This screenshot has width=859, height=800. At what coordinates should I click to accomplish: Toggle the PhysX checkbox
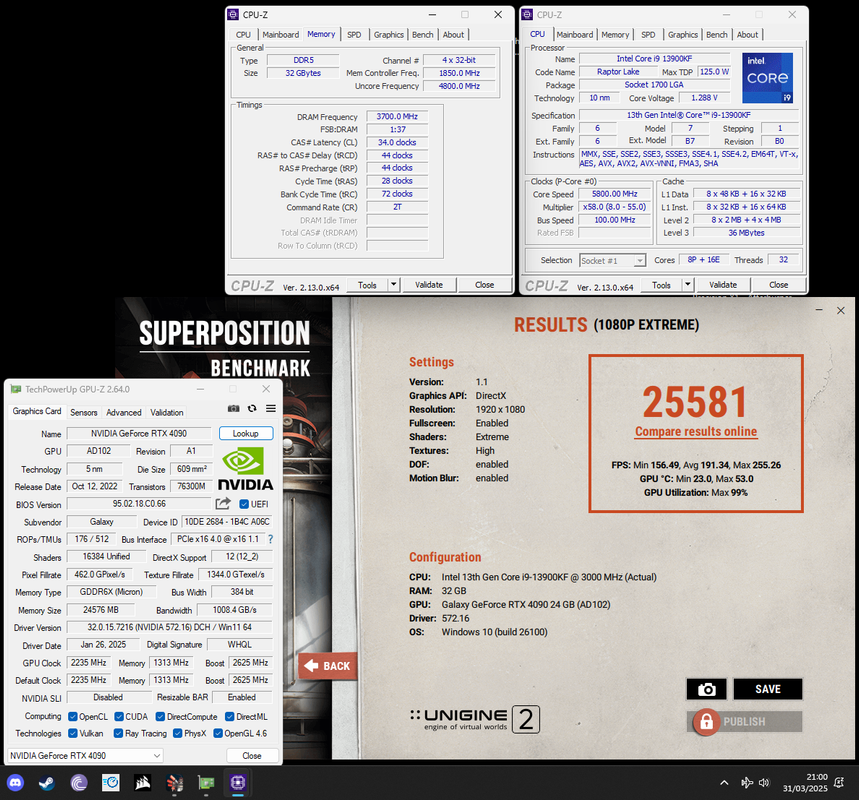(x=177, y=733)
